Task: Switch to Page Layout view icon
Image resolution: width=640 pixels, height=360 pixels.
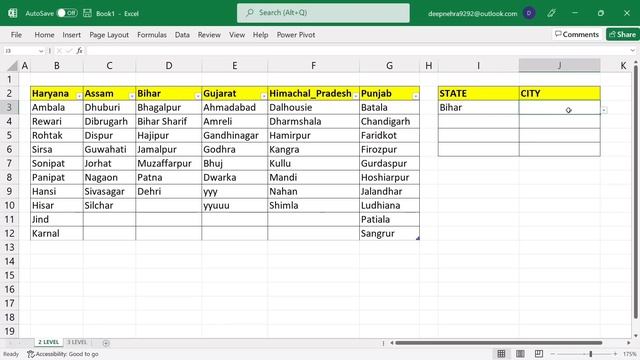Action: (x=520, y=353)
